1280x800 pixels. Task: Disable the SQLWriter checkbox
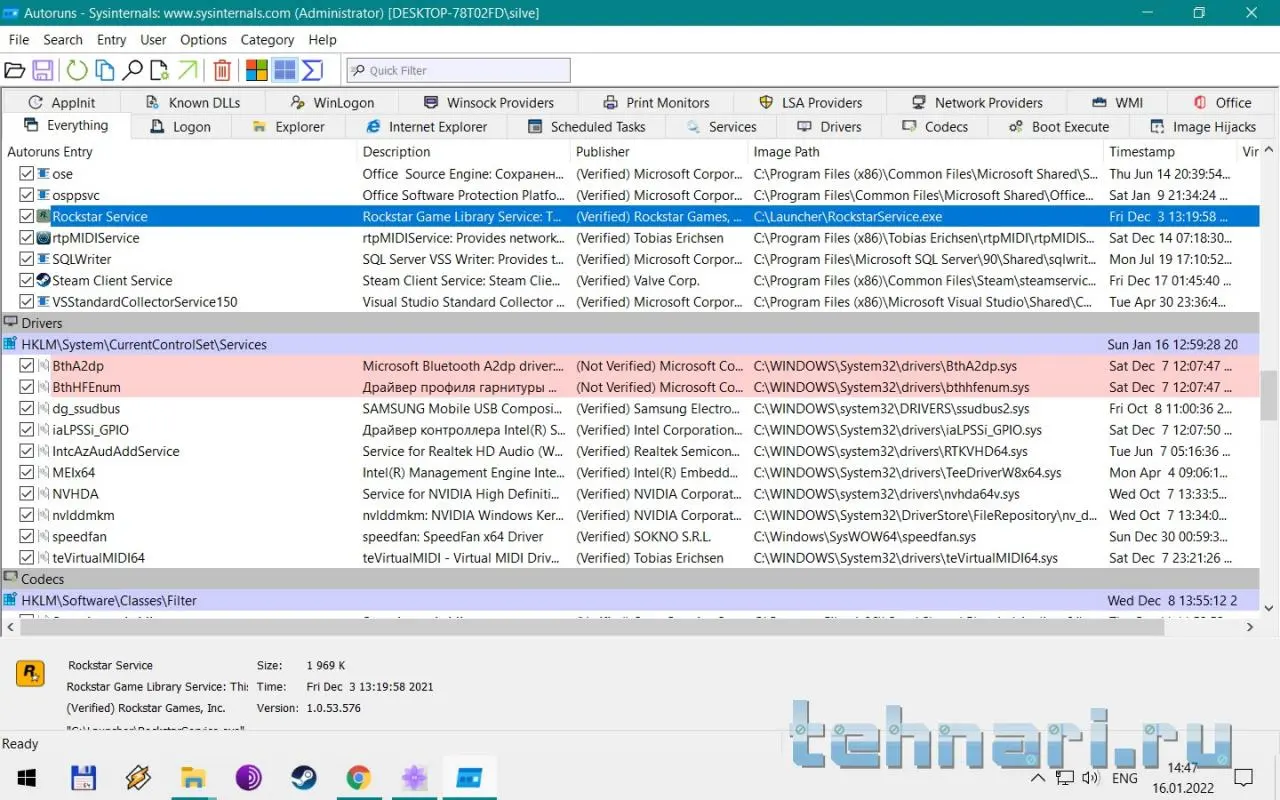tap(27, 259)
